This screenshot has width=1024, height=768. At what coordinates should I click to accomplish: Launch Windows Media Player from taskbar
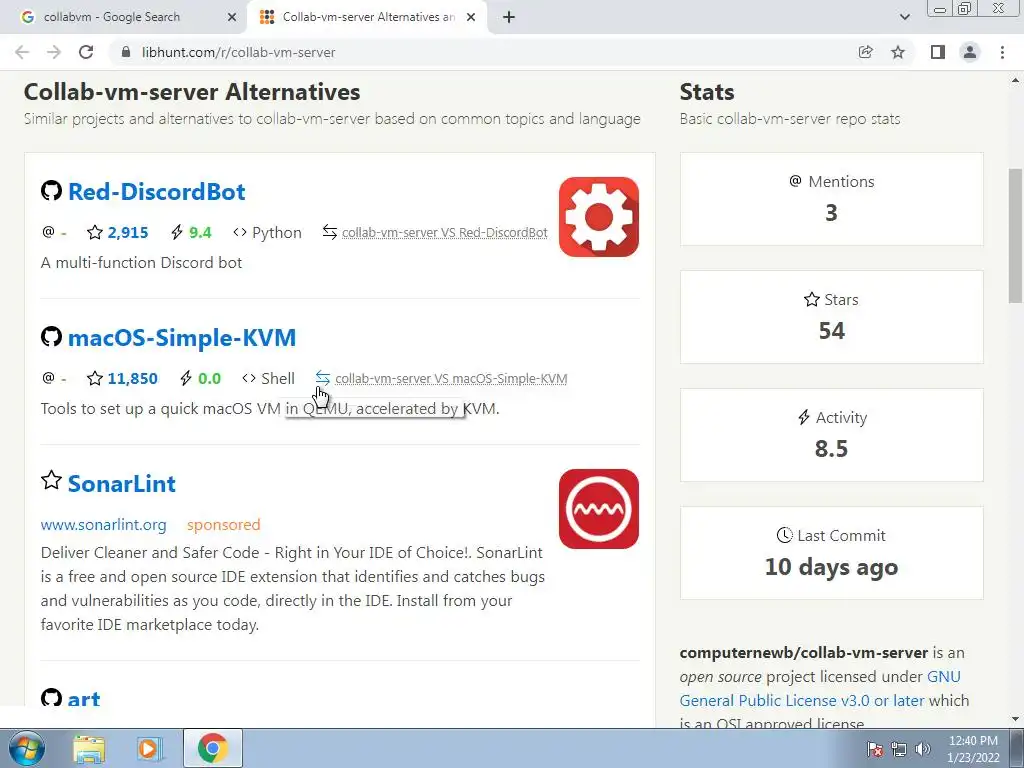click(148, 748)
